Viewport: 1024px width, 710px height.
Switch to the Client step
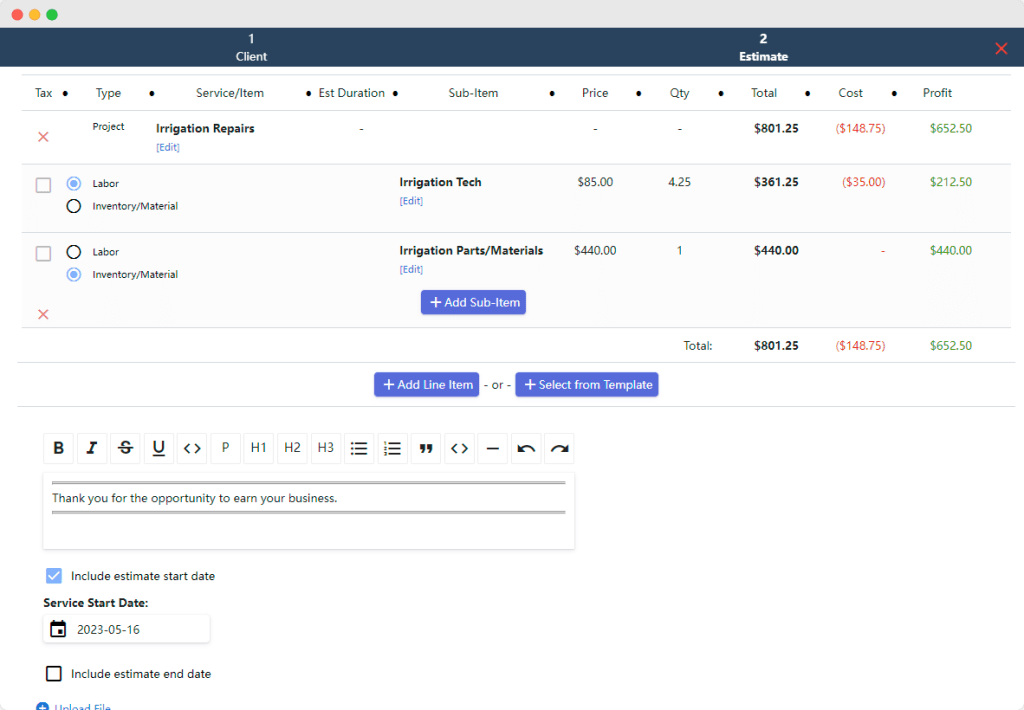click(x=251, y=47)
